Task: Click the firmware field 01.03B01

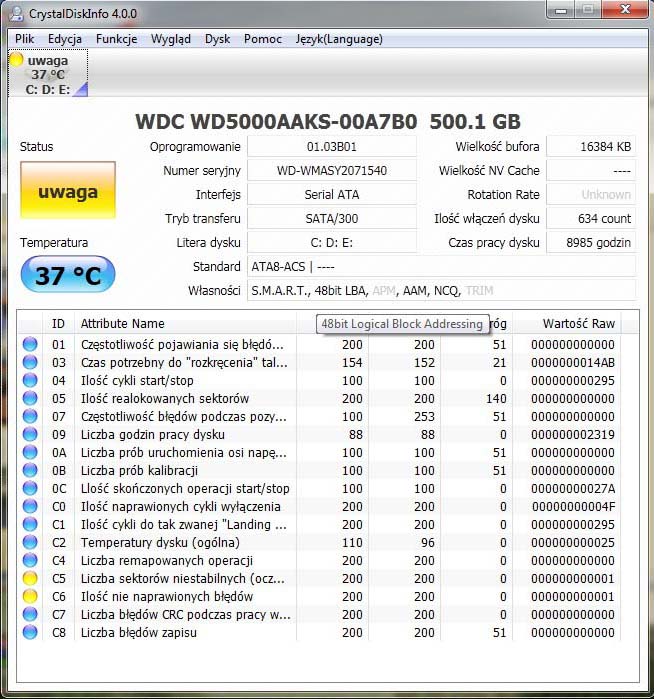Action: 332,147
